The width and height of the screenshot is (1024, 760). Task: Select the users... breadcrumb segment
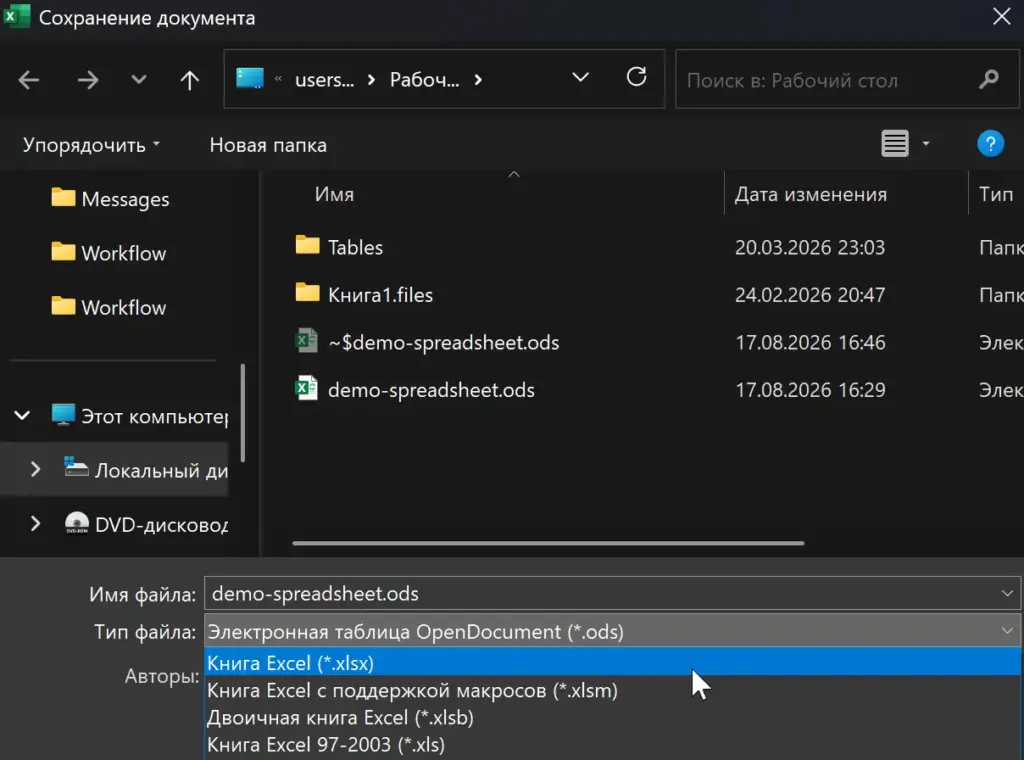click(x=324, y=80)
